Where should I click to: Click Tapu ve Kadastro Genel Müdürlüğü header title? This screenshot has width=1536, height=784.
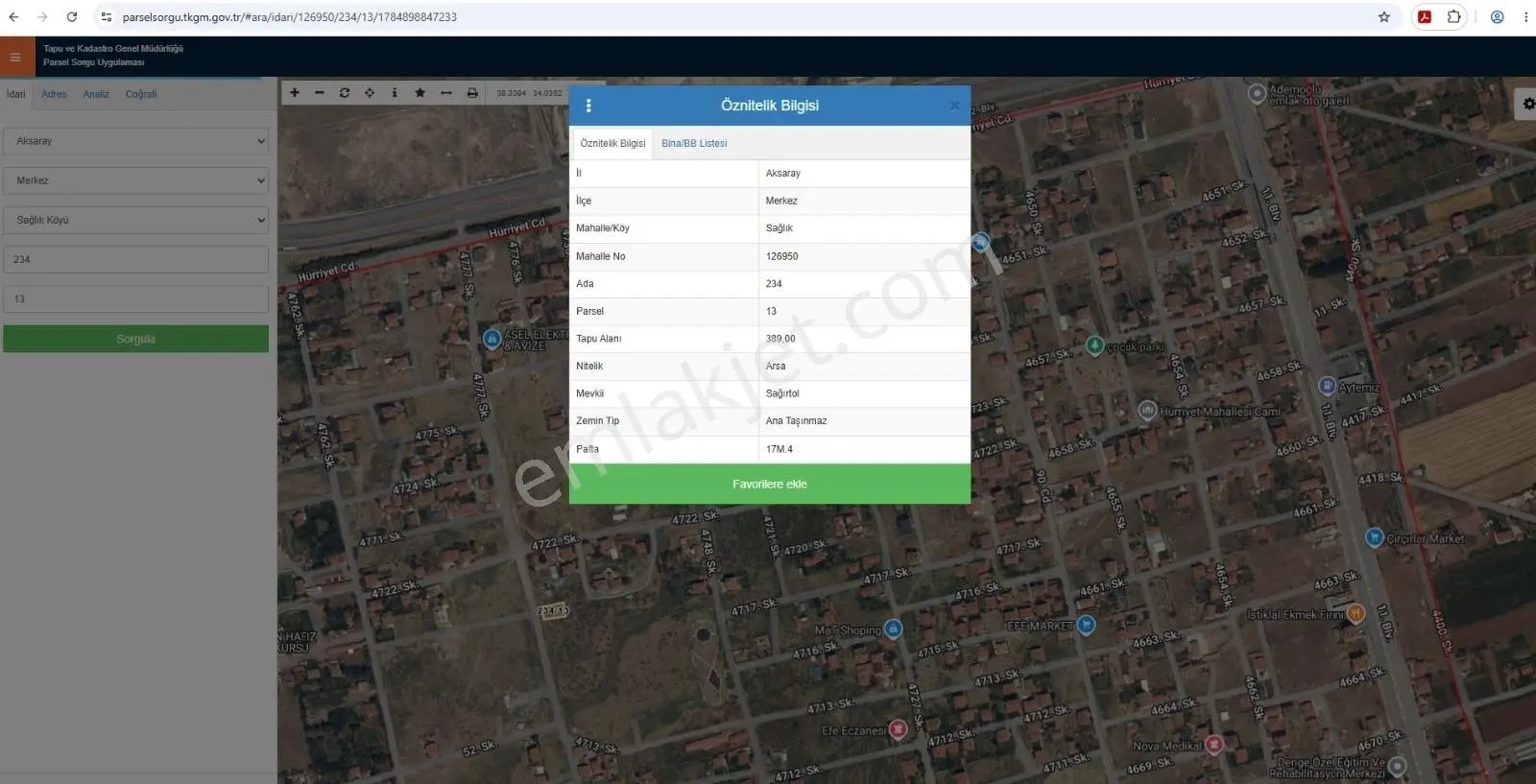coord(113,48)
